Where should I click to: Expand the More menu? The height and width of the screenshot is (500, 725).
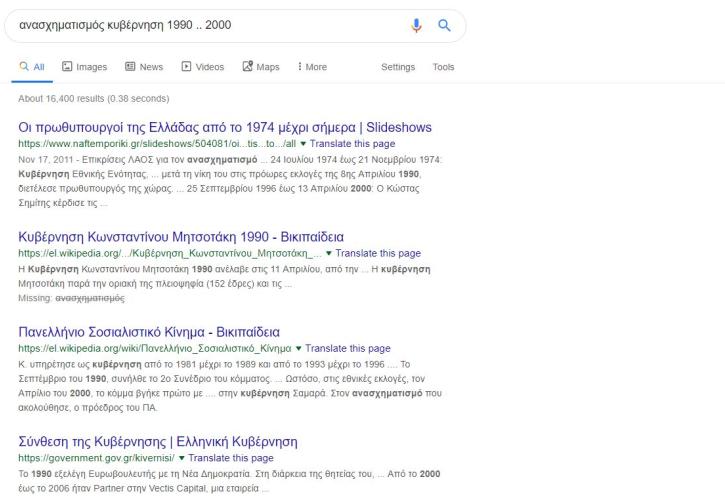click(313, 67)
